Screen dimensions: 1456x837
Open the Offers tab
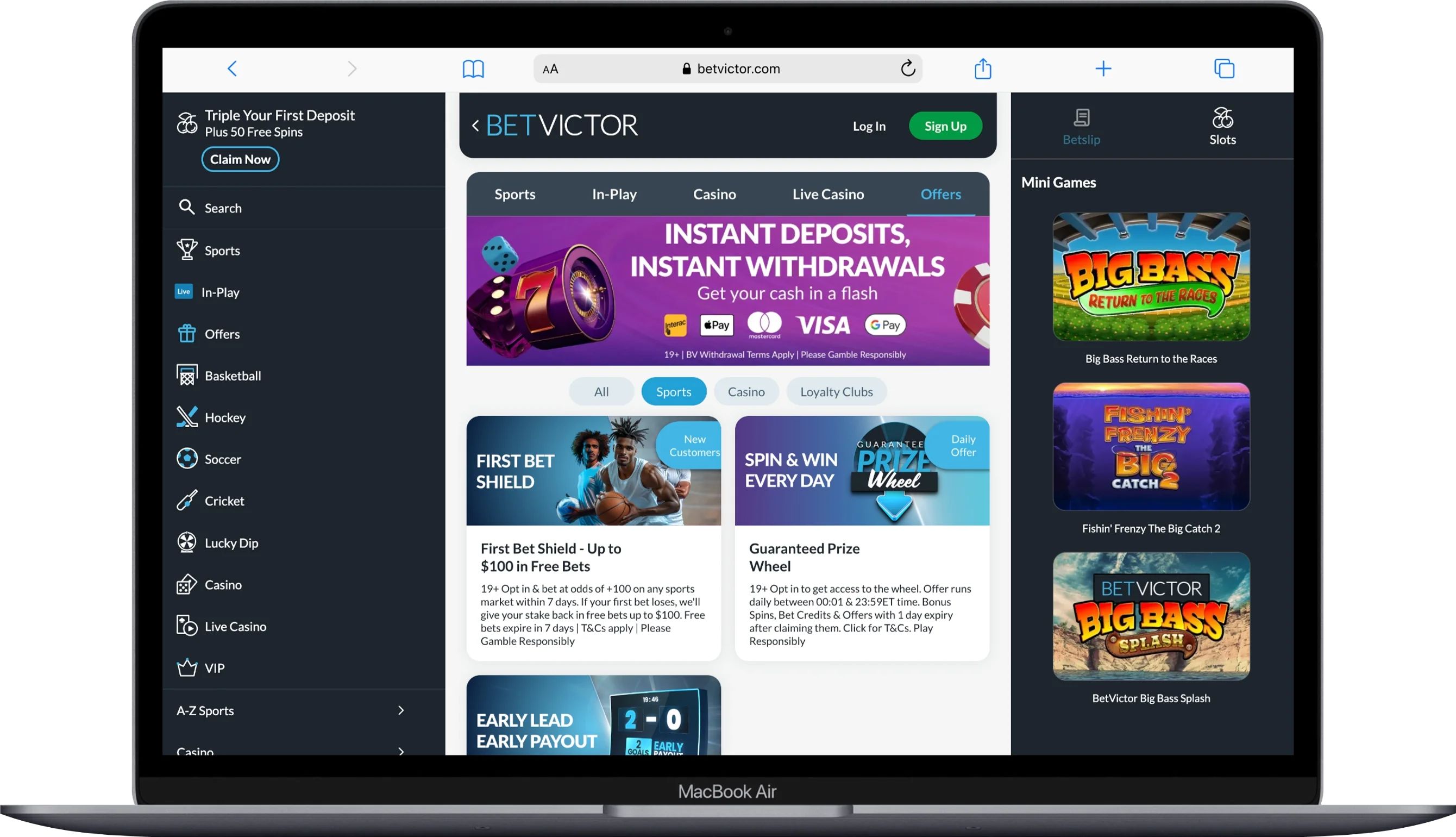pyautogui.click(x=940, y=193)
